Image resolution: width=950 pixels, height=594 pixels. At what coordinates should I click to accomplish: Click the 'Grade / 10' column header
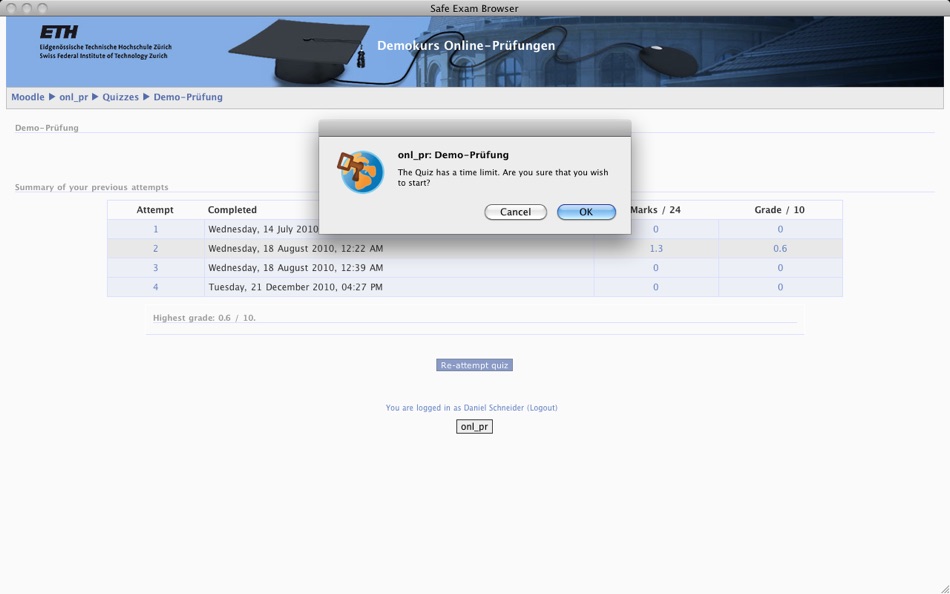click(780, 210)
